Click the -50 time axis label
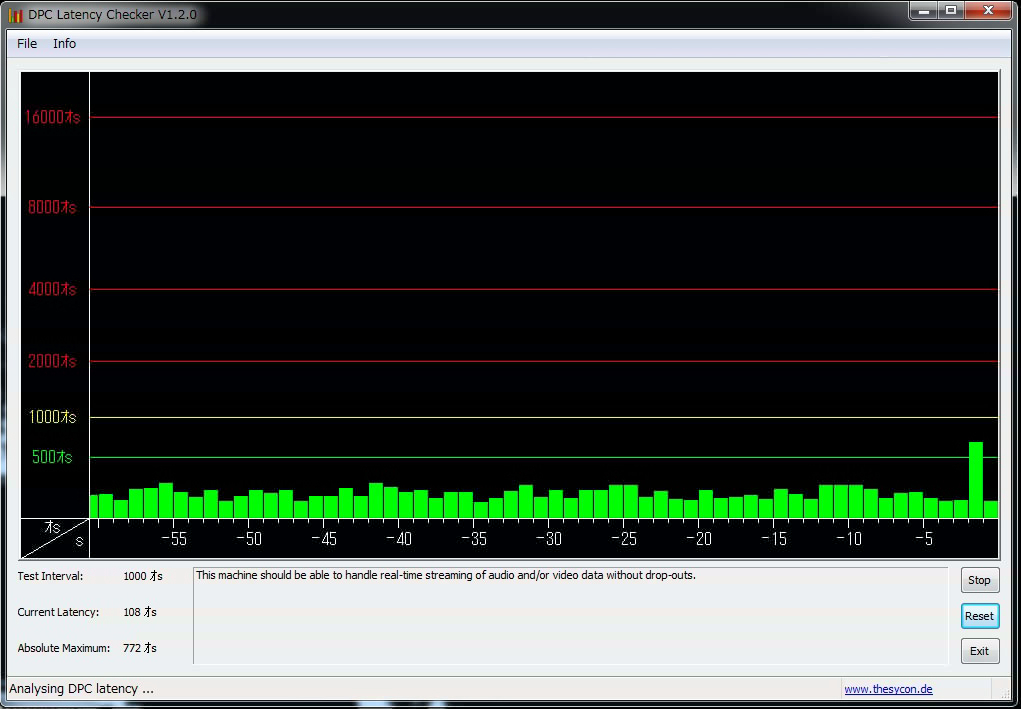 tap(249, 539)
